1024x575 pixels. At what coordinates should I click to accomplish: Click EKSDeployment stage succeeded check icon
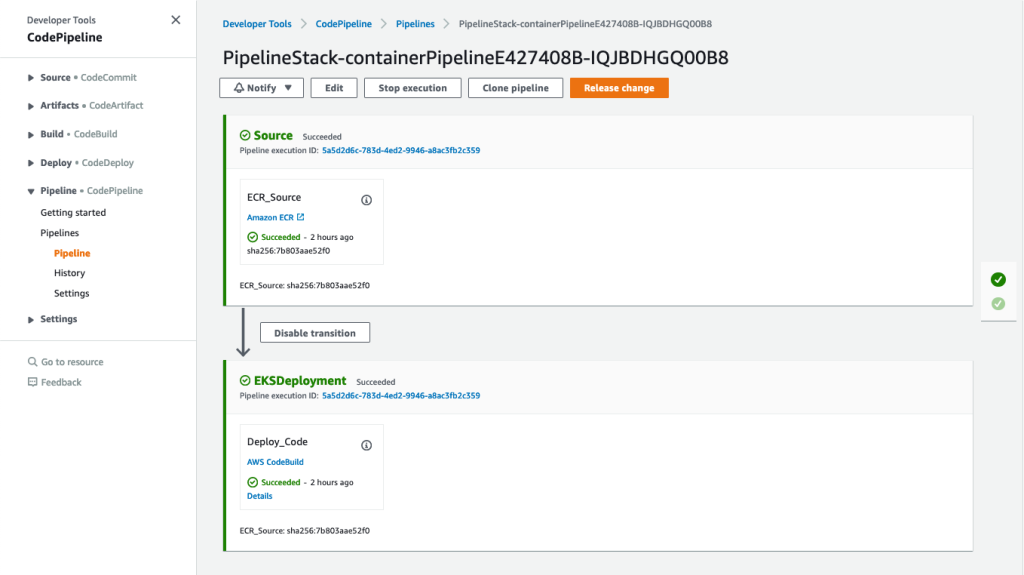coord(245,380)
